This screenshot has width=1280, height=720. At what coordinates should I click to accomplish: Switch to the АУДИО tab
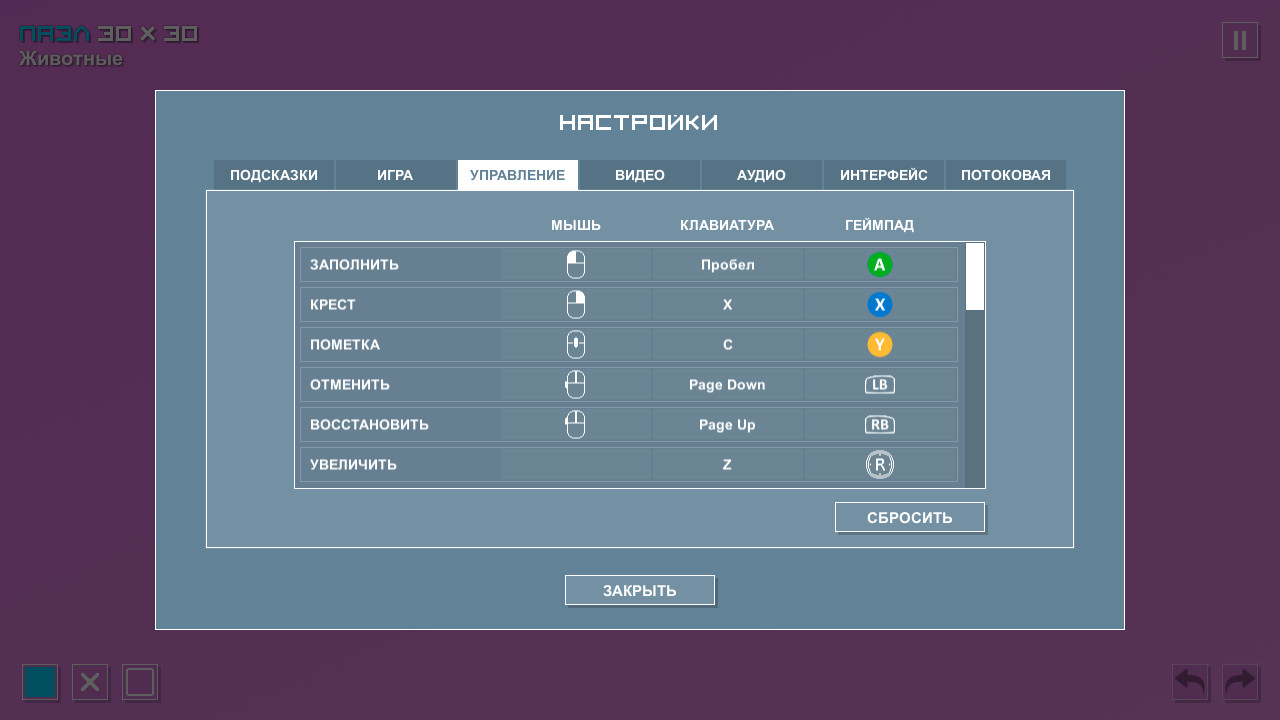point(762,175)
